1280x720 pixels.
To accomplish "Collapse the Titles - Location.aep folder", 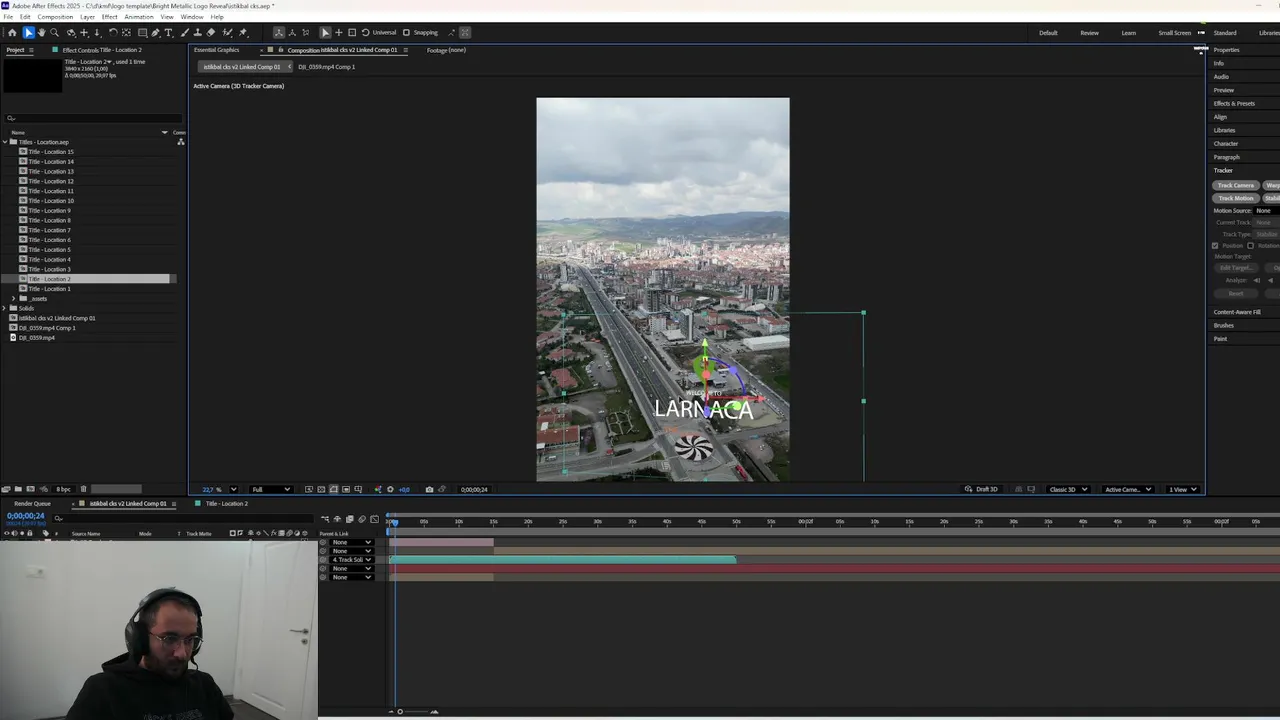I will (6, 142).
